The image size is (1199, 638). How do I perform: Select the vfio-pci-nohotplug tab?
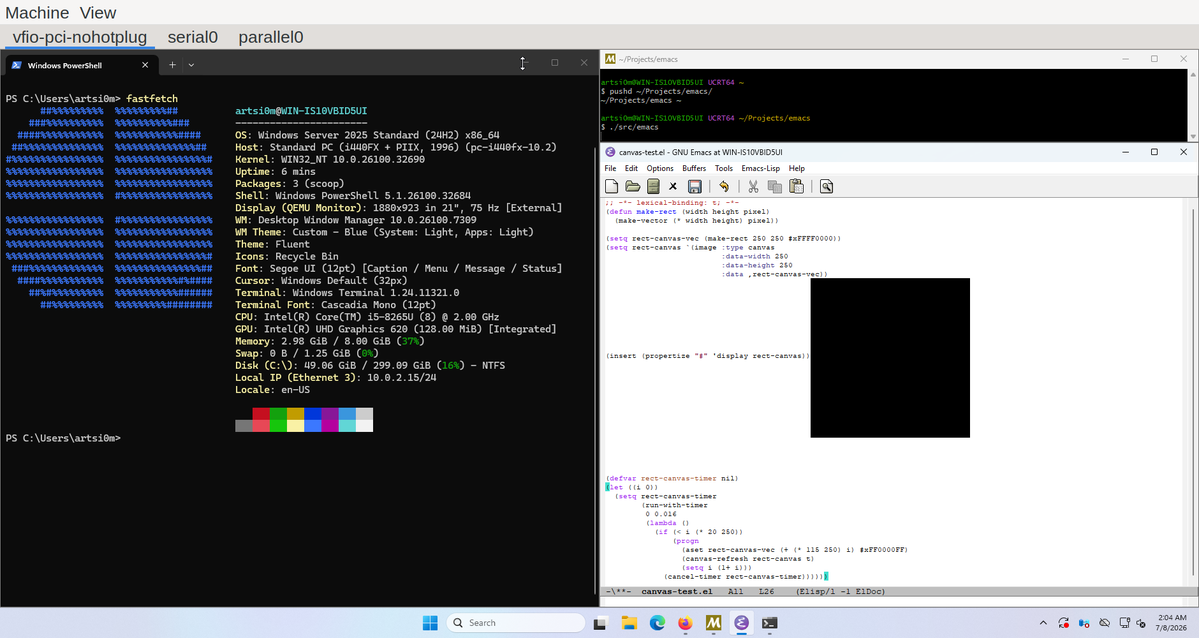pos(80,37)
